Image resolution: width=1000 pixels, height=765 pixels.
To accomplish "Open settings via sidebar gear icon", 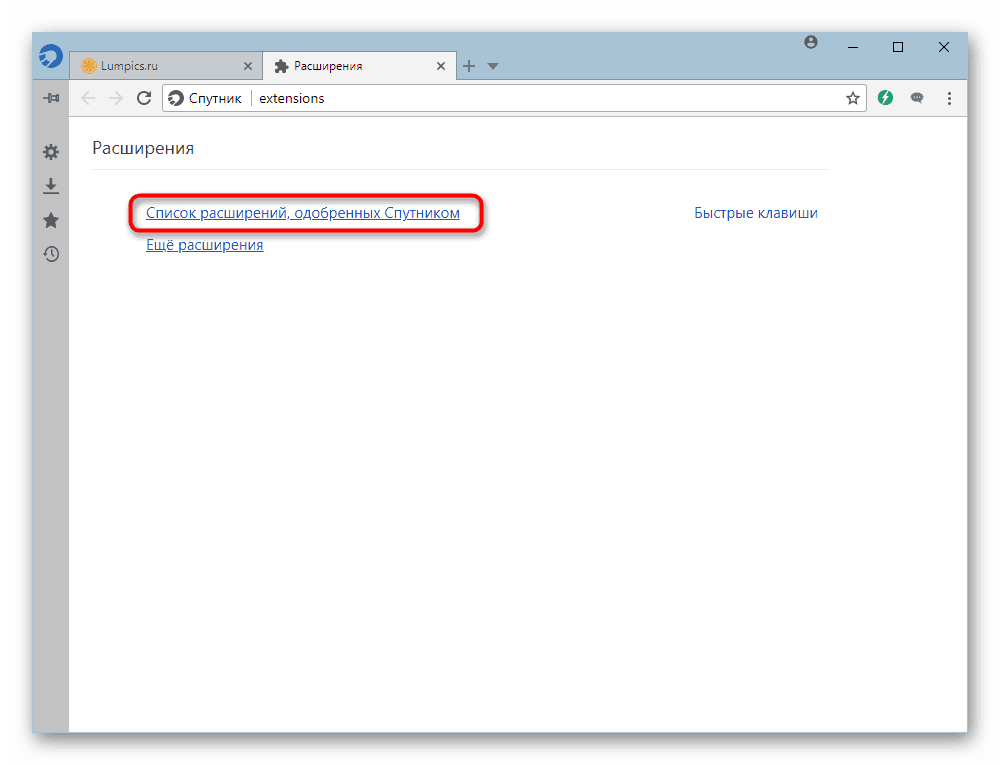I will point(51,152).
